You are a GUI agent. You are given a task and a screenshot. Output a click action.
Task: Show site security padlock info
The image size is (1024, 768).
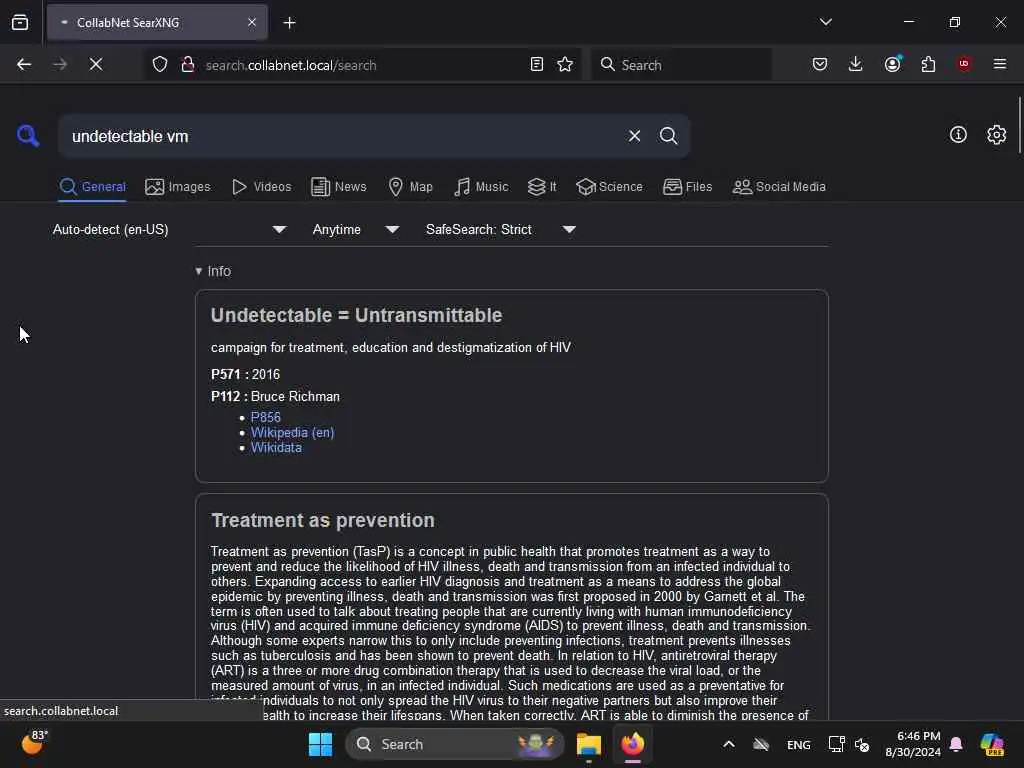(187, 64)
